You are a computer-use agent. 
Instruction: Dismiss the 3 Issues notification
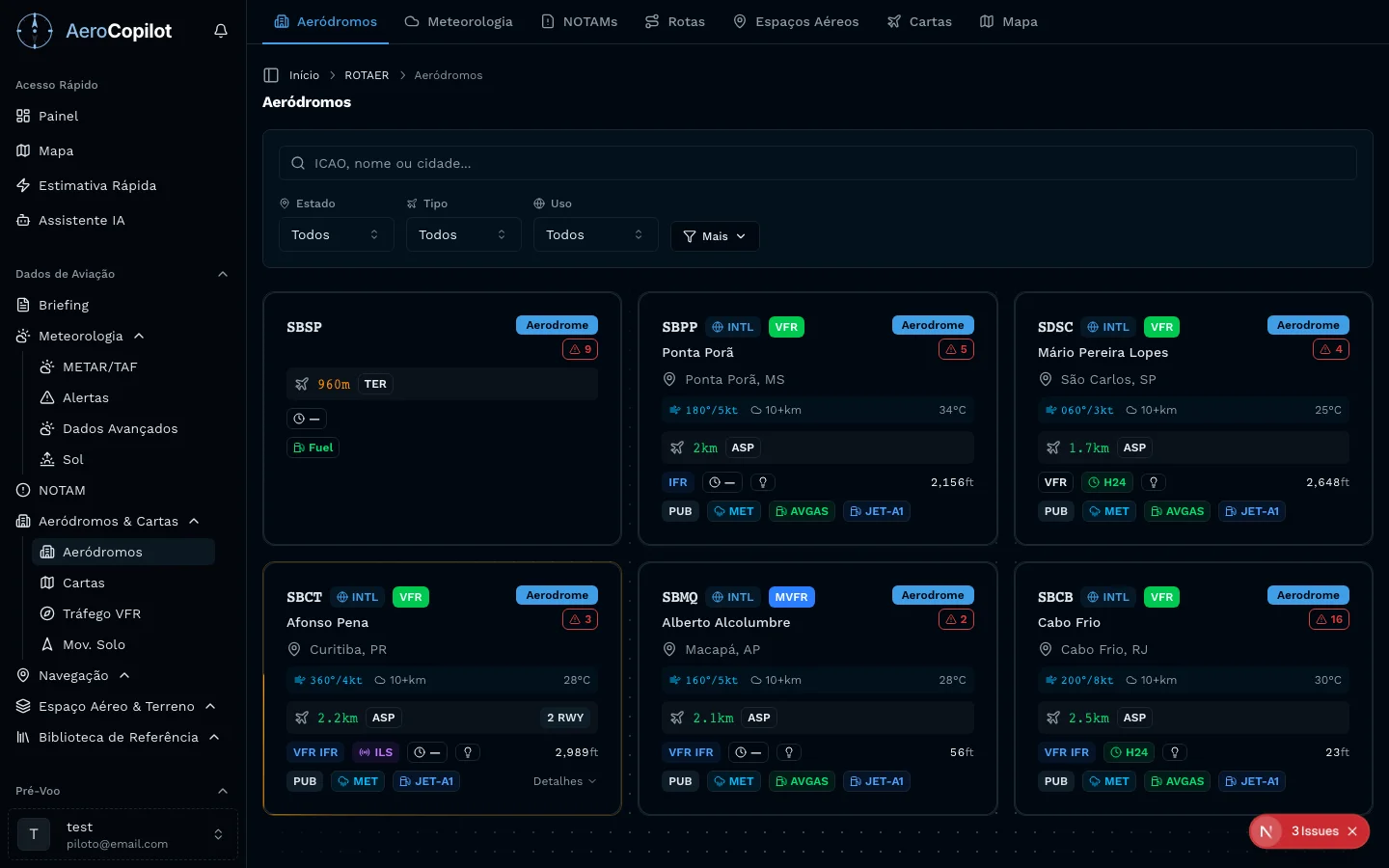[1352, 831]
